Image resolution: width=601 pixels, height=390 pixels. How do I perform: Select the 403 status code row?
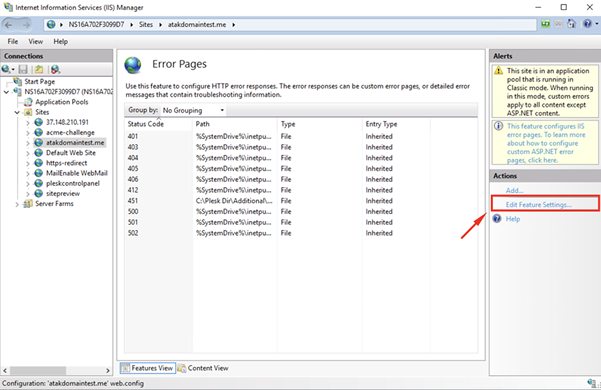(278, 147)
